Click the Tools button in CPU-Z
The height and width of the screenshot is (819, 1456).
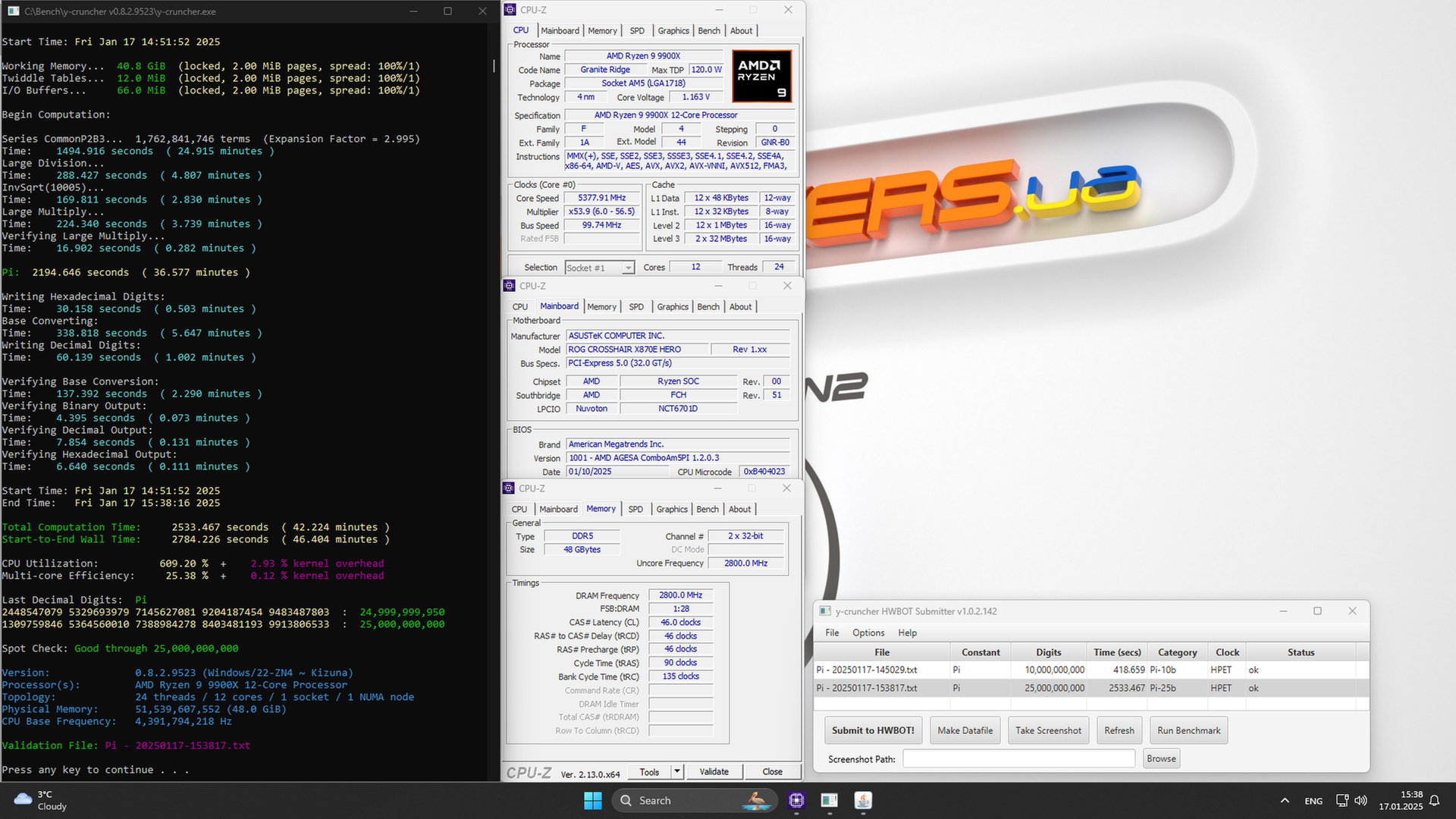click(x=649, y=771)
